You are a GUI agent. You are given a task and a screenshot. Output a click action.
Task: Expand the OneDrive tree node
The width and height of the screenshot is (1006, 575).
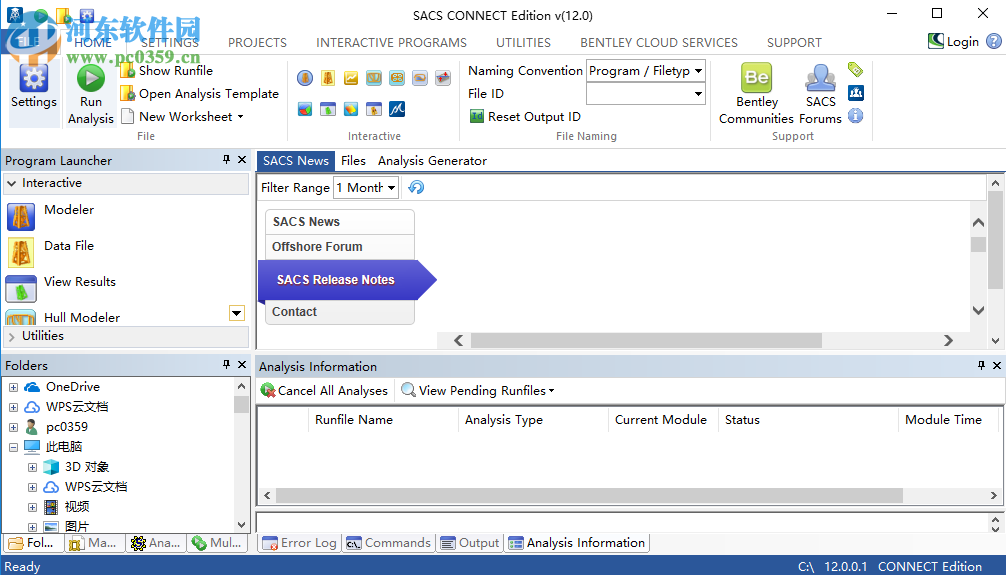[13, 388]
